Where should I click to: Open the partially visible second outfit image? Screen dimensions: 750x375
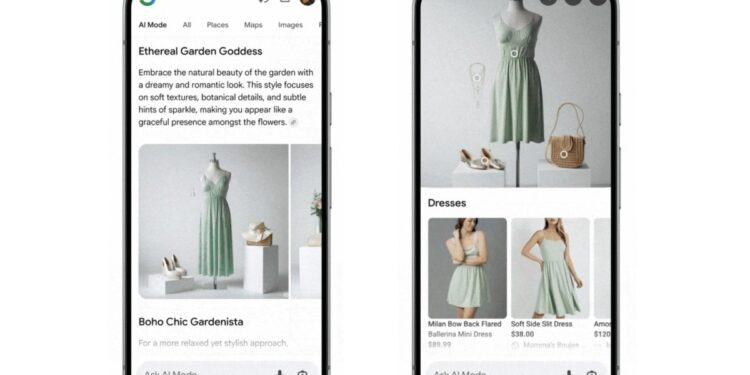point(306,221)
